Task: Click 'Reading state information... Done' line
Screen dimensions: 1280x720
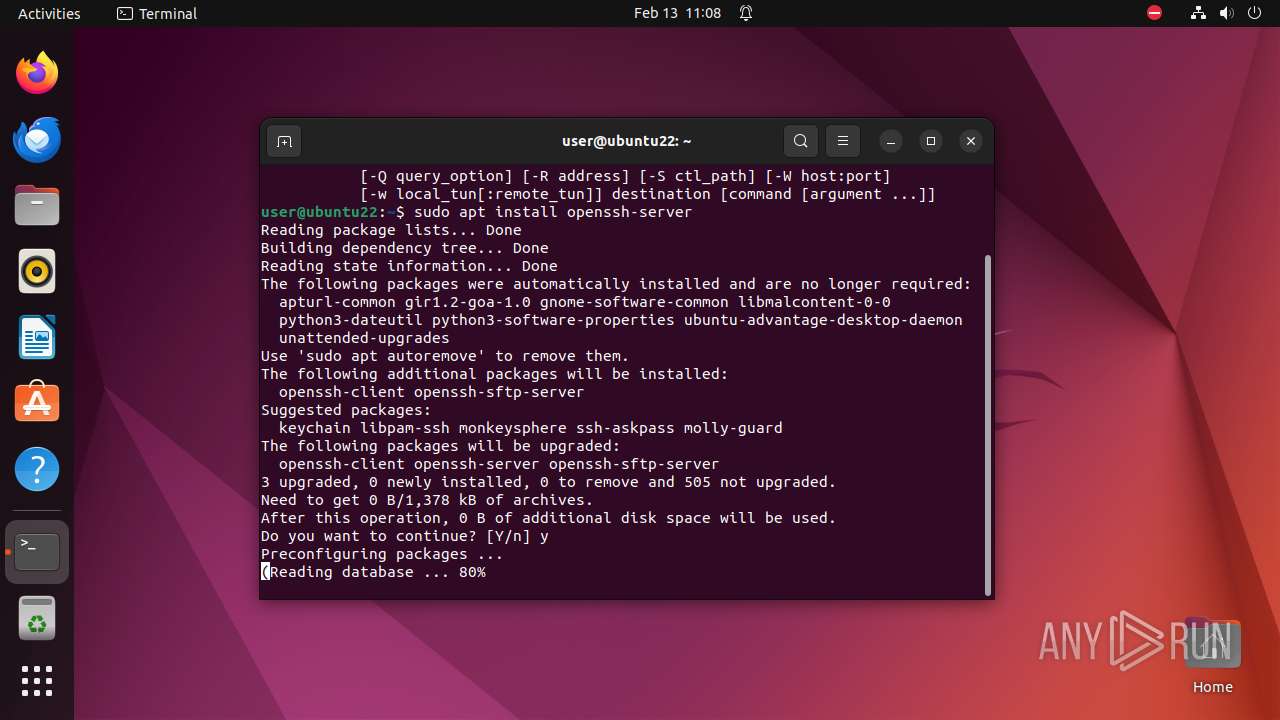Action: (409, 266)
